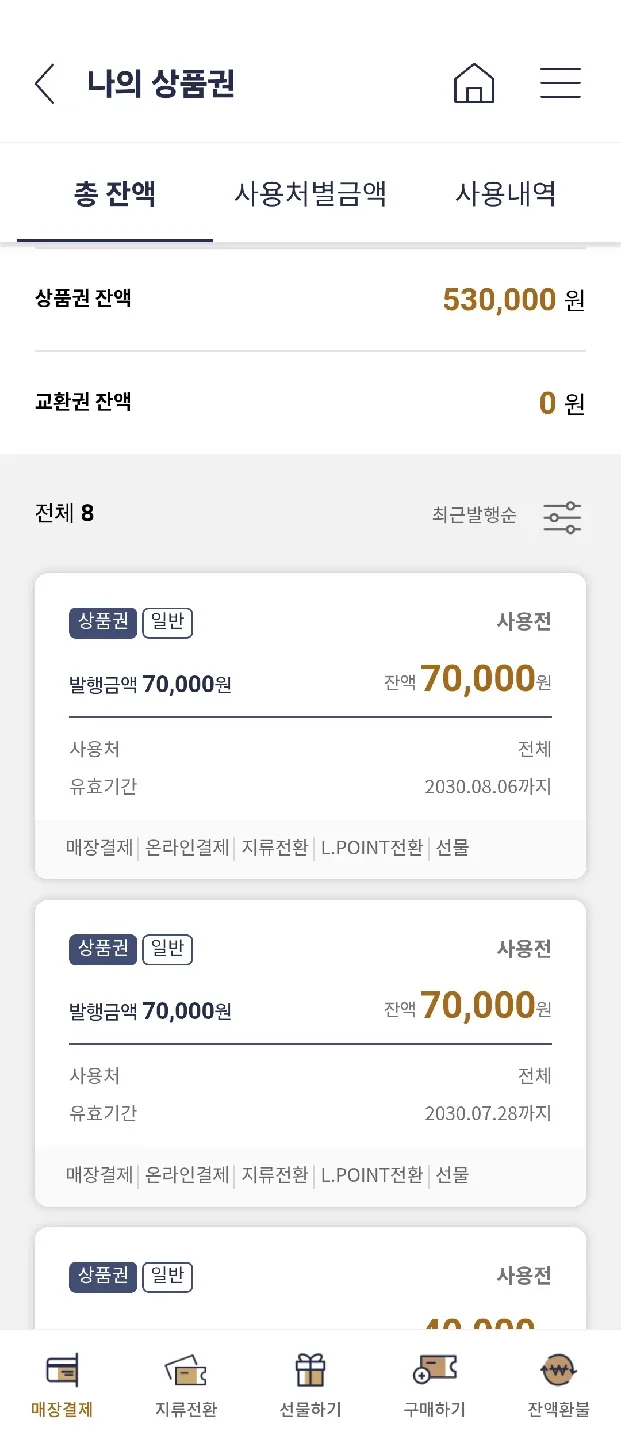Open the sort filter sliders icon

click(x=562, y=517)
